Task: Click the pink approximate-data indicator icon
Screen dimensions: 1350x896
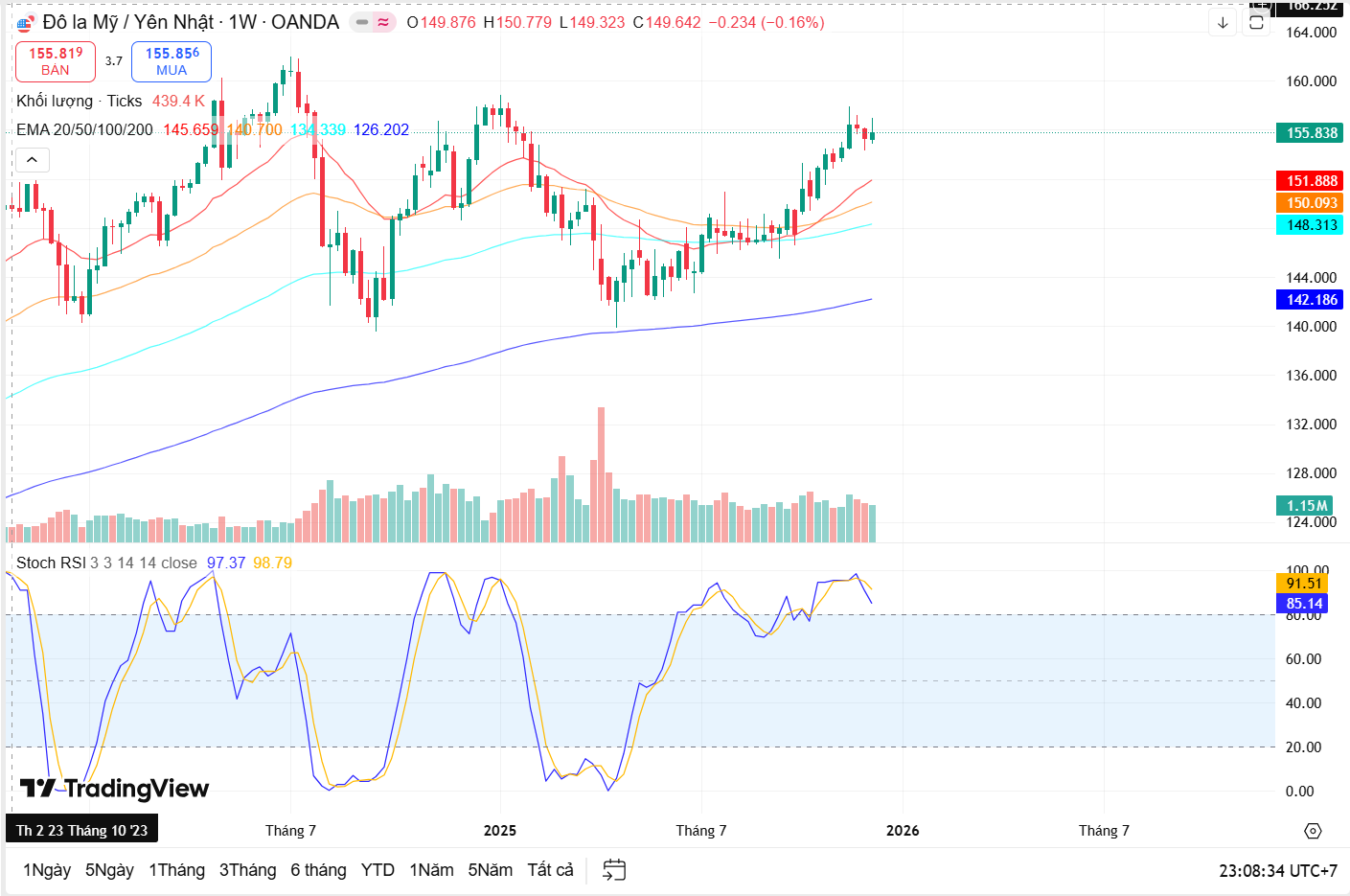Action: coord(383,22)
